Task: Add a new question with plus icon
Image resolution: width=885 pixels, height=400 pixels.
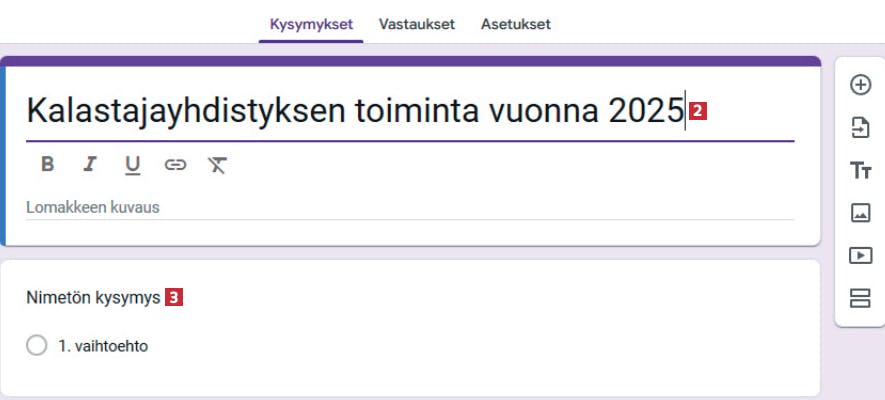Action: point(860,86)
